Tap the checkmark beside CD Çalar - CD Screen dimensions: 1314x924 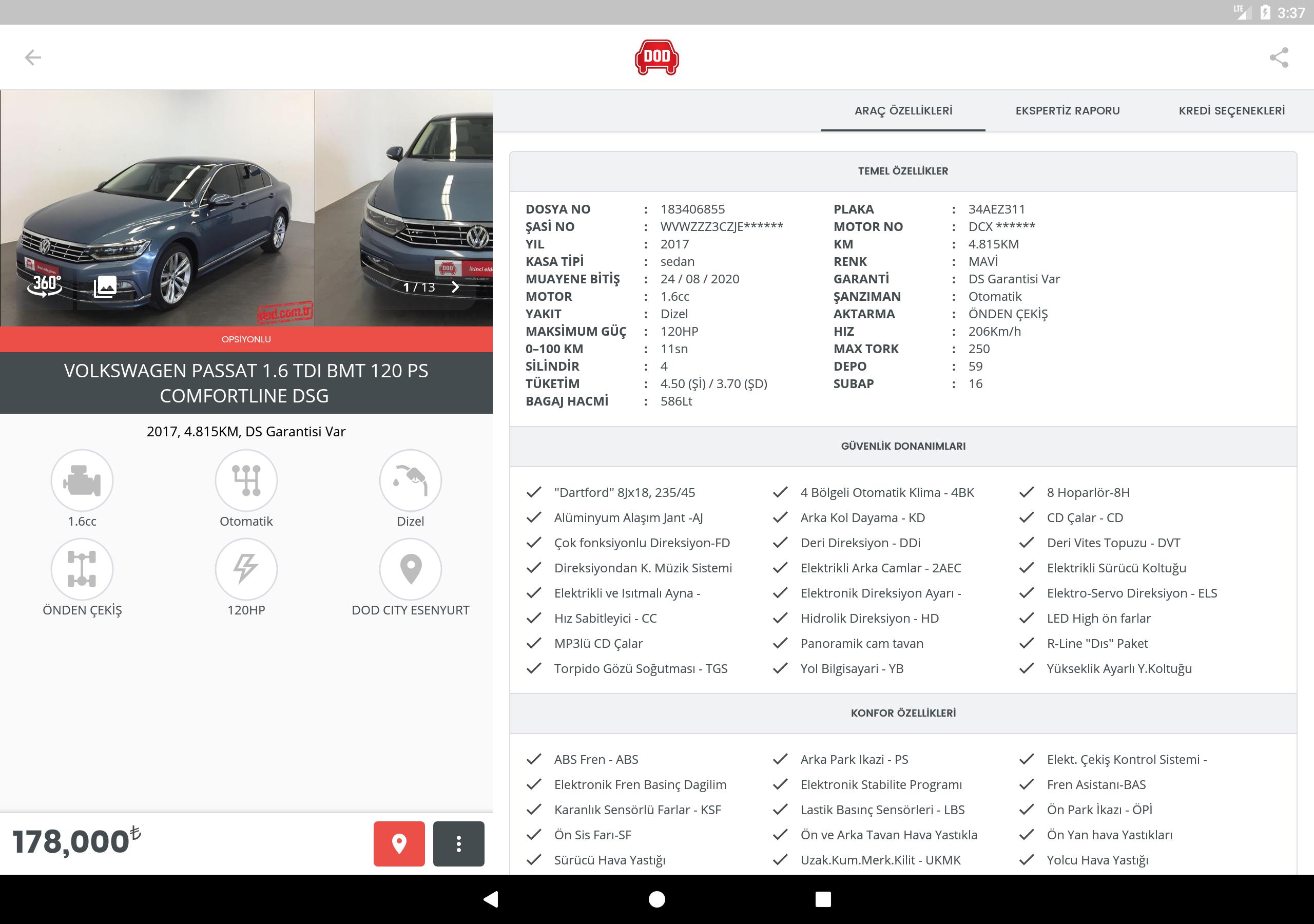click(1027, 517)
